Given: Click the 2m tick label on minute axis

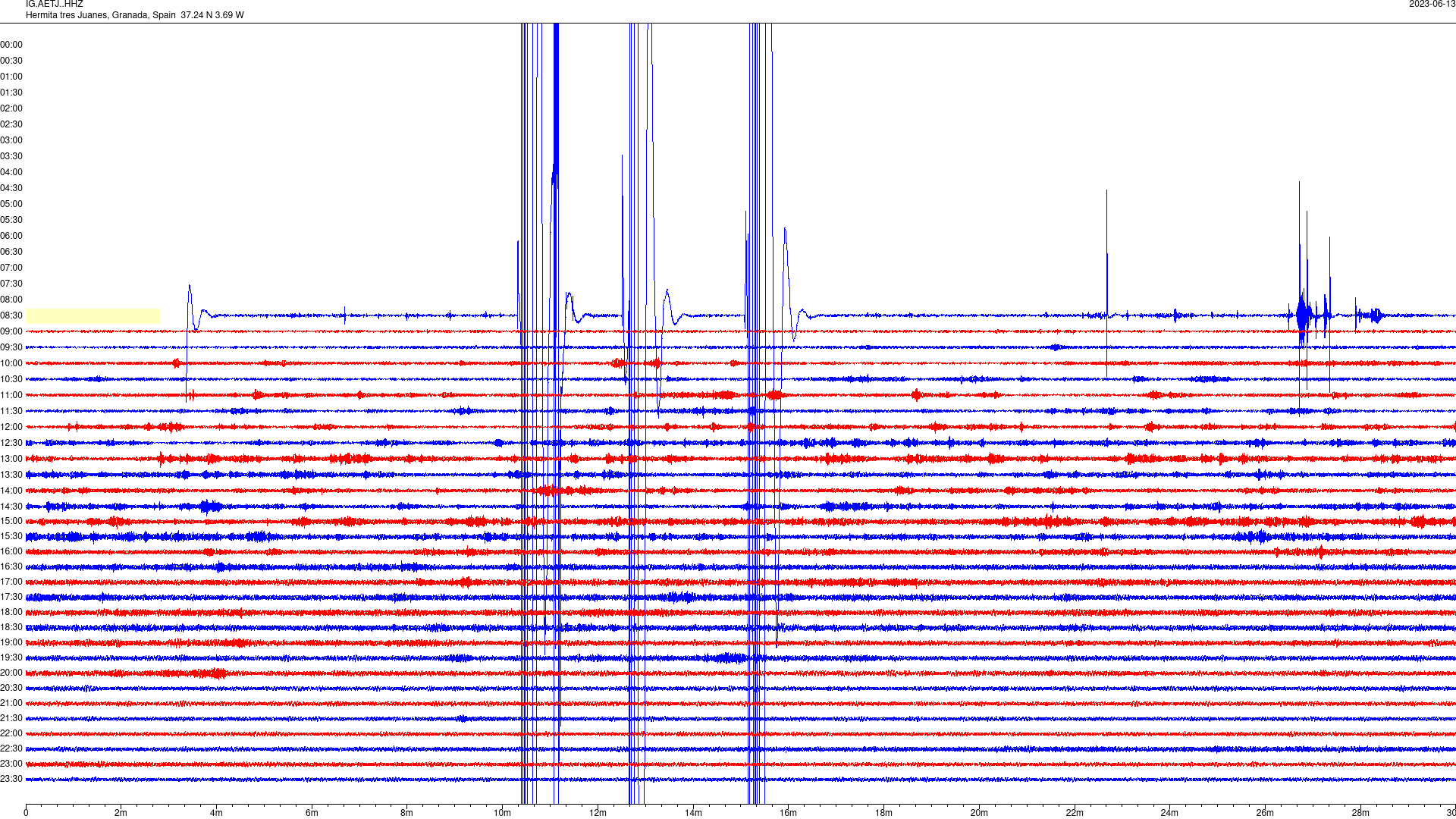Looking at the screenshot, I should [x=121, y=813].
